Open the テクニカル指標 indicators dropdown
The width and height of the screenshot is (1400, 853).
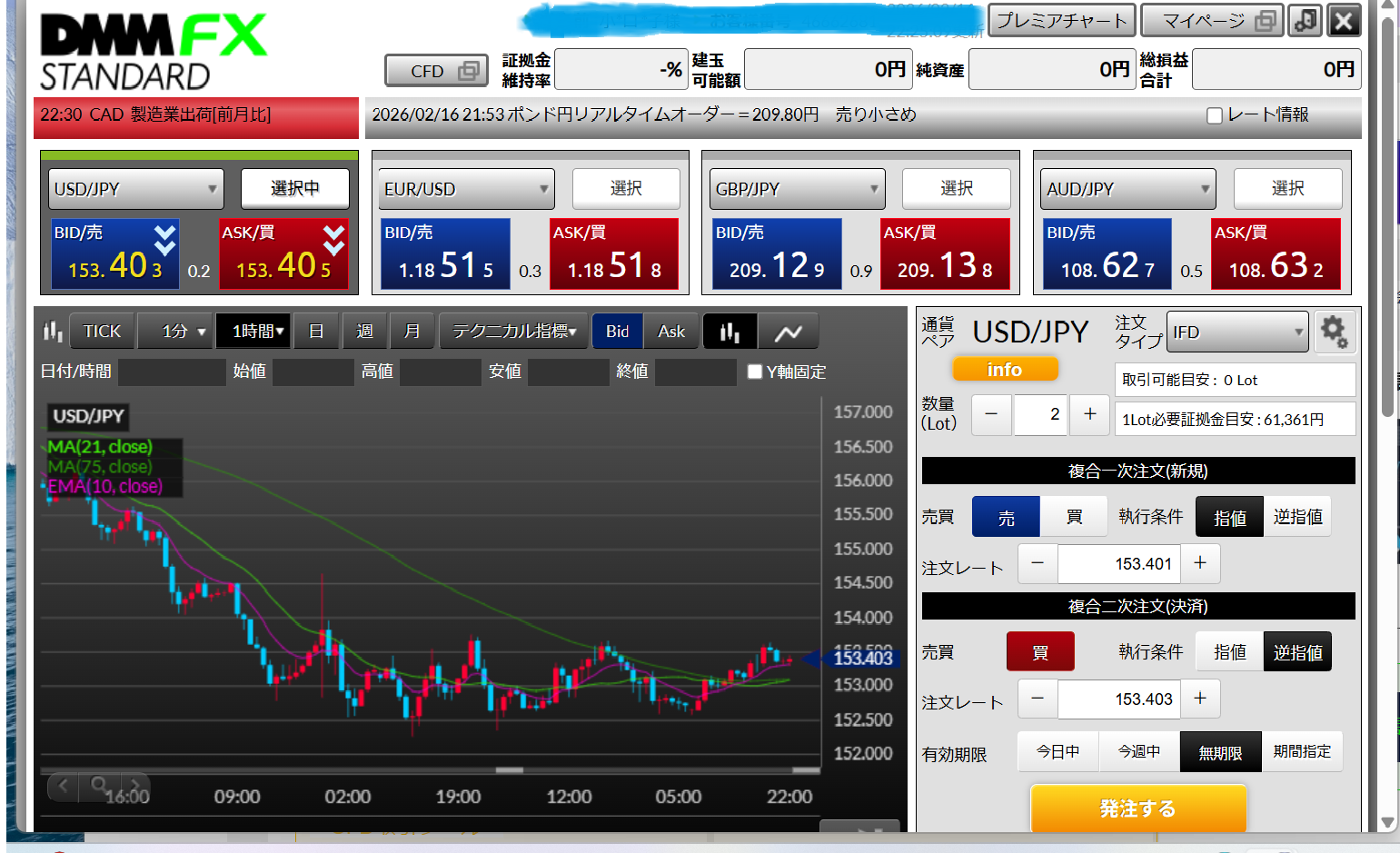(x=514, y=332)
